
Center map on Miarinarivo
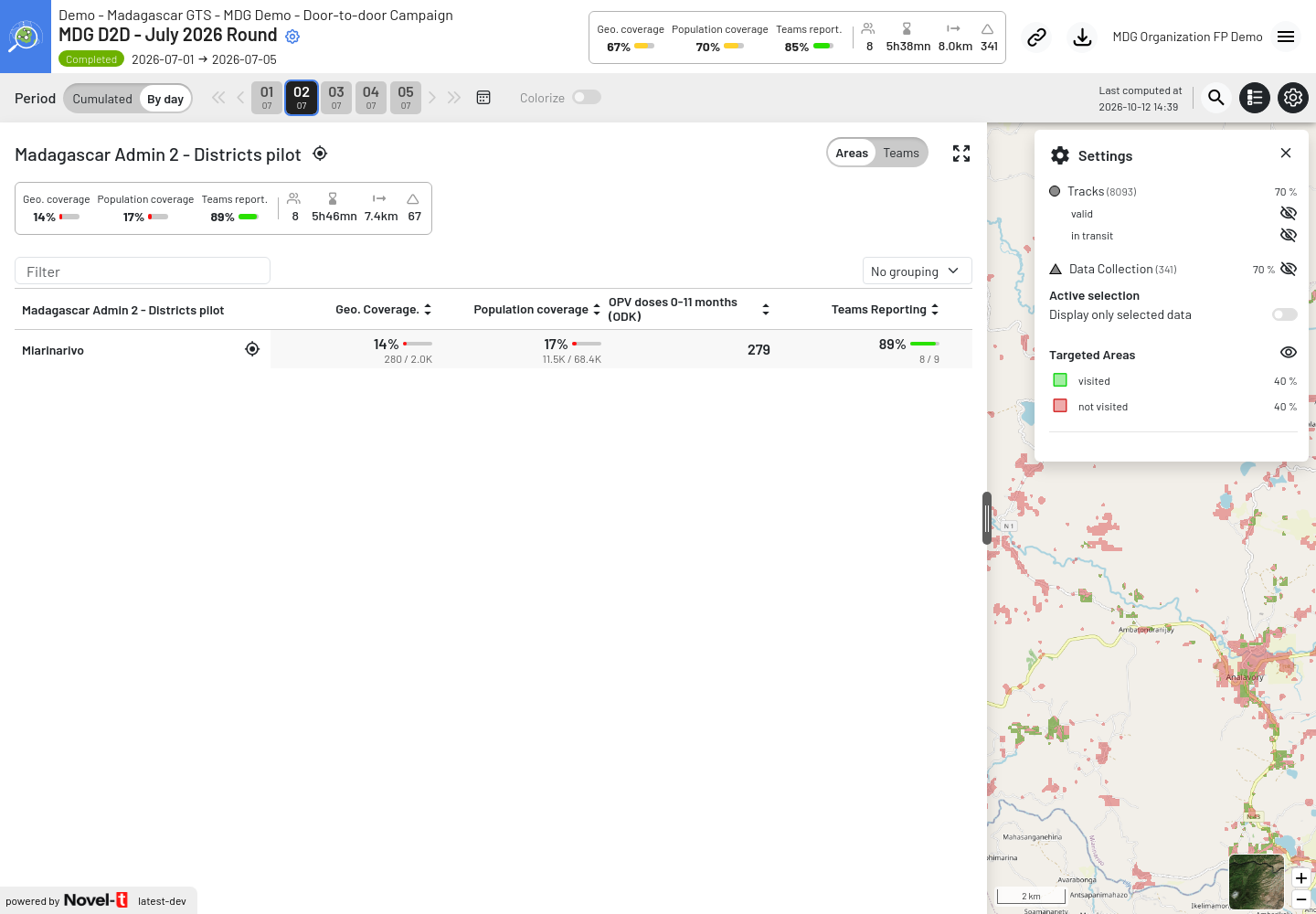[252, 349]
